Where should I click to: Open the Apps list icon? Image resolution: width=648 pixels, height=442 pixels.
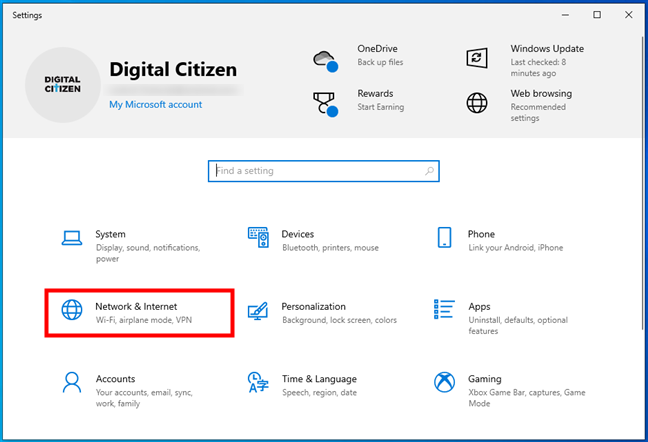coord(444,309)
